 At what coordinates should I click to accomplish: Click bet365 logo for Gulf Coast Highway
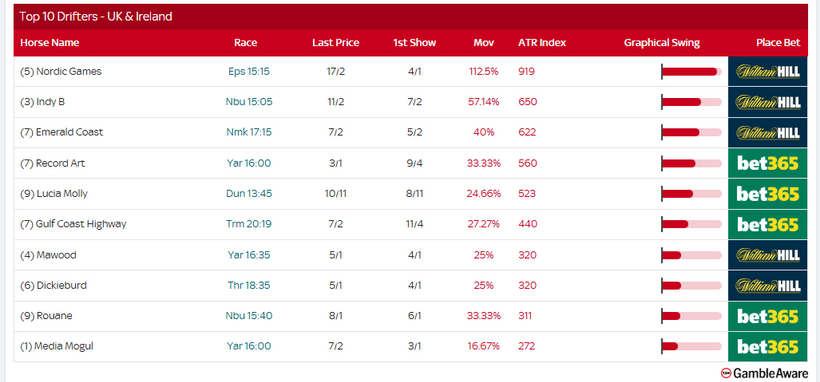[768, 224]
